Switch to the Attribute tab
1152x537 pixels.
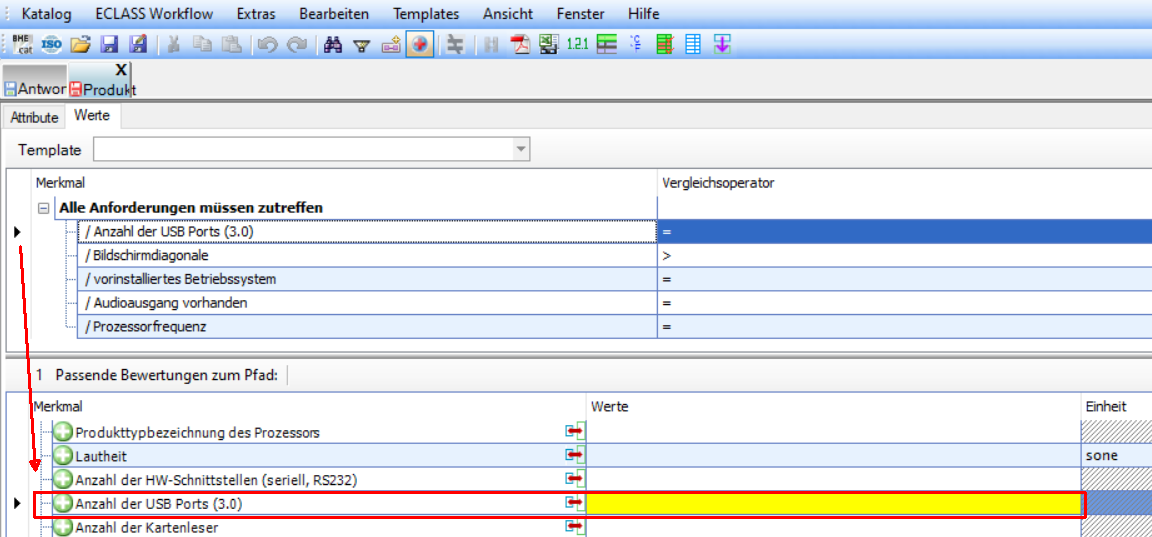tap(34, 117)
